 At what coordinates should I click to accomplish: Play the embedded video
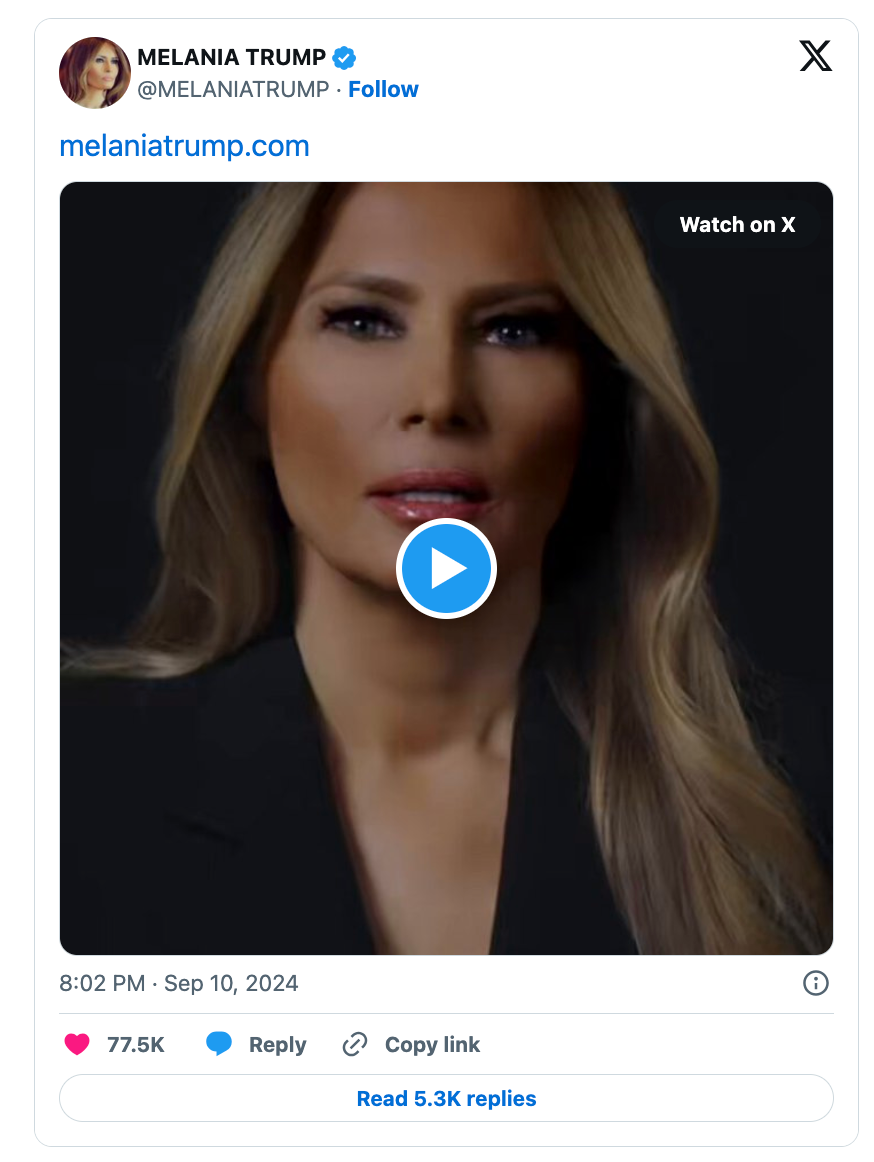pos(446,568)
